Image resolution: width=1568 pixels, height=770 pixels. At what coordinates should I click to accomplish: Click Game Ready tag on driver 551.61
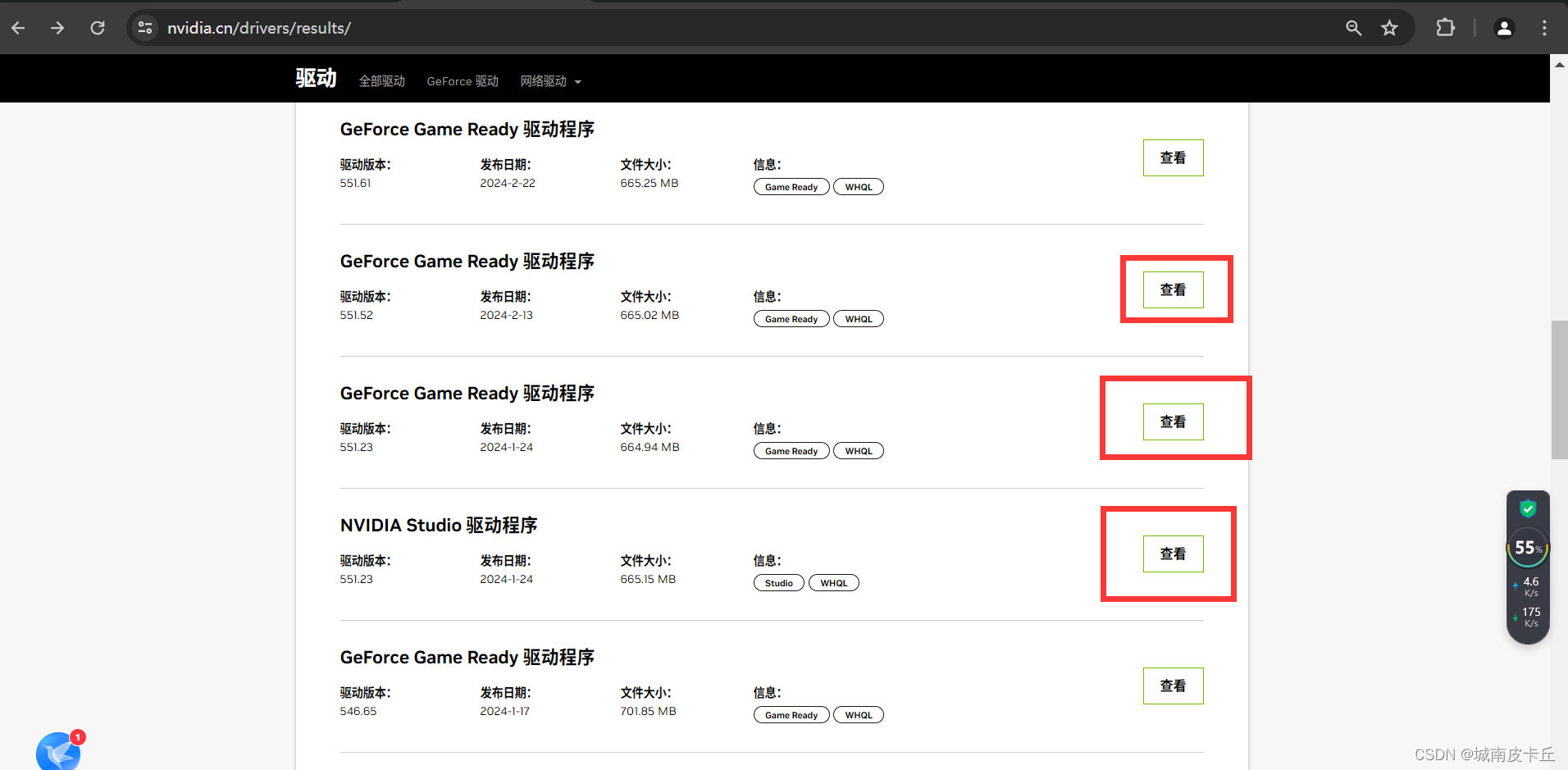(x=791, y=187)
